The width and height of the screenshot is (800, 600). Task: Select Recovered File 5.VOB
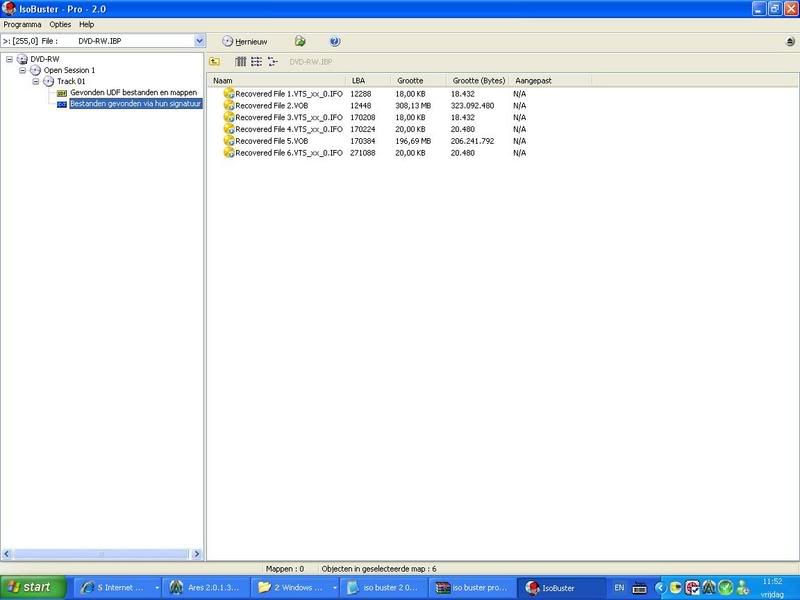tap(271, 141)
